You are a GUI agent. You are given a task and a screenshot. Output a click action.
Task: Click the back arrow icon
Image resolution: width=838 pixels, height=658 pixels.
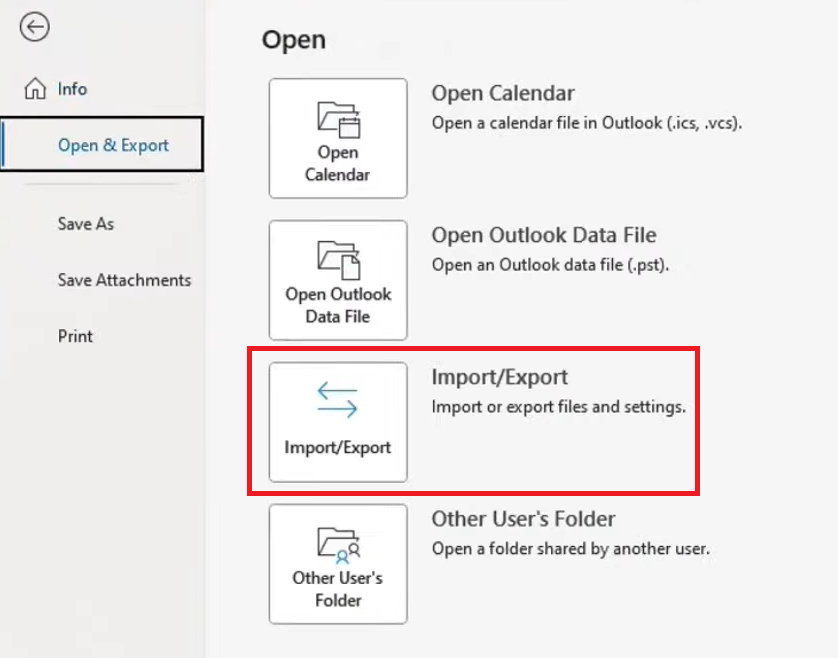pyautogui.click(x=35, y=28)
